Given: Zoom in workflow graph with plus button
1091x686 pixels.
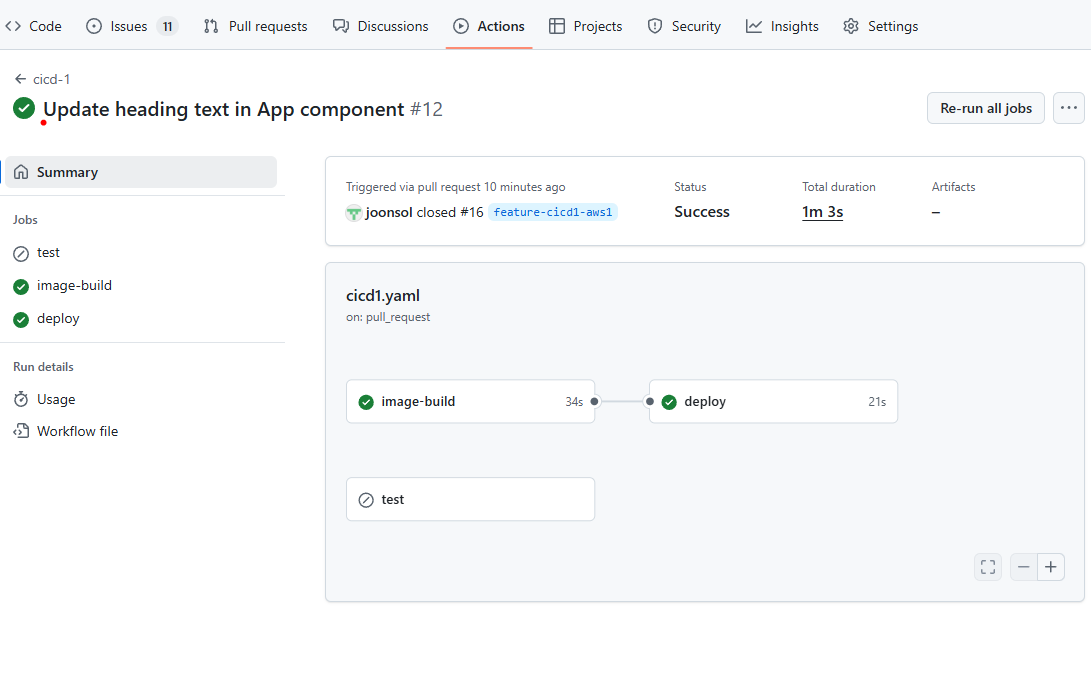Looking at the screenshot, I should [x=1051, y=567].
